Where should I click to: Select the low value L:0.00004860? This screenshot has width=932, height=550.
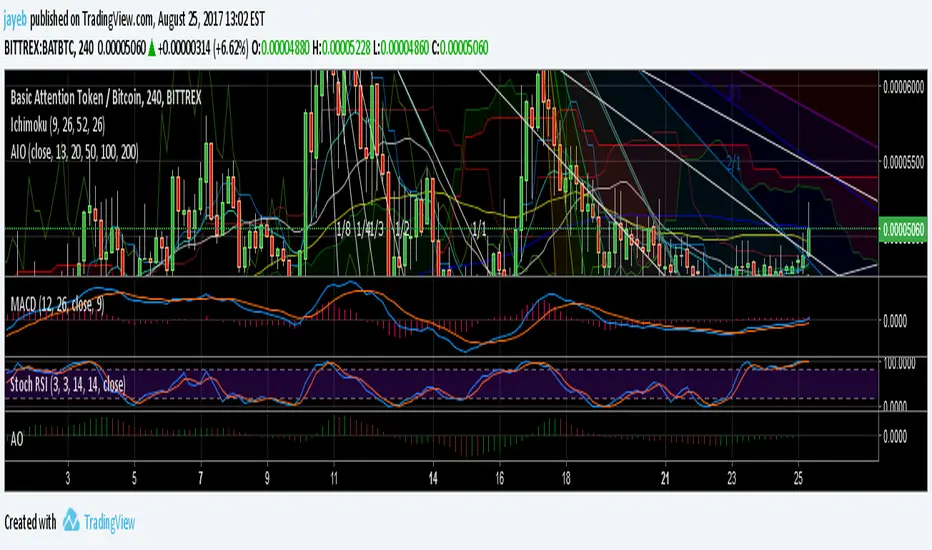401,48
